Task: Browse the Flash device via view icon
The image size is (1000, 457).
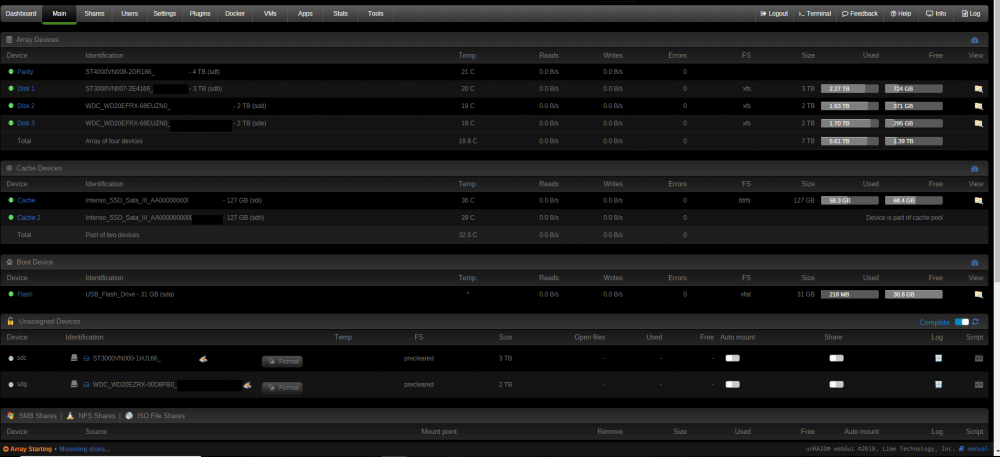Action: point(978,294)
